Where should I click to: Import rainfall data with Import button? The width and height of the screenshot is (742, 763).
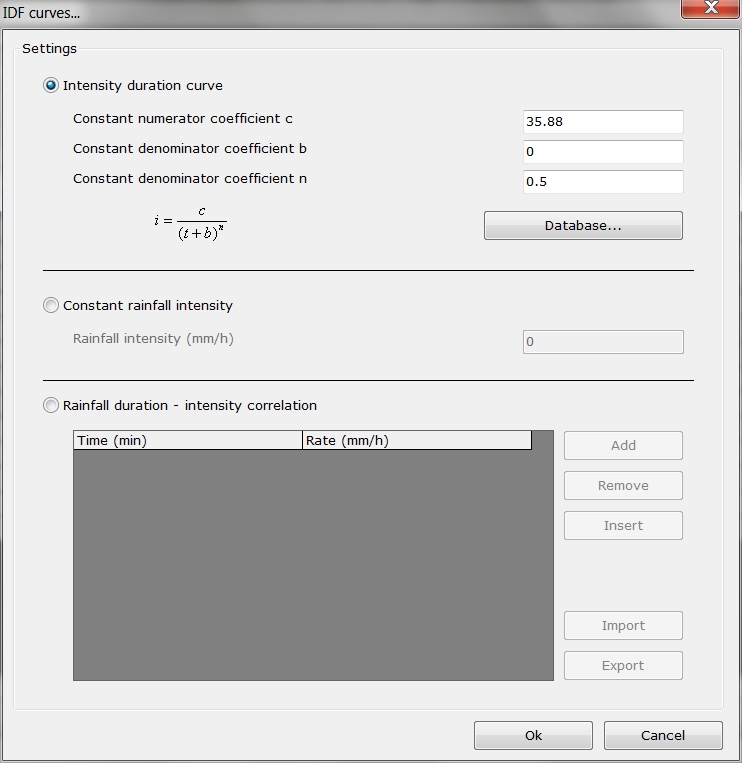pyautogui.click(x=623, y=626)
